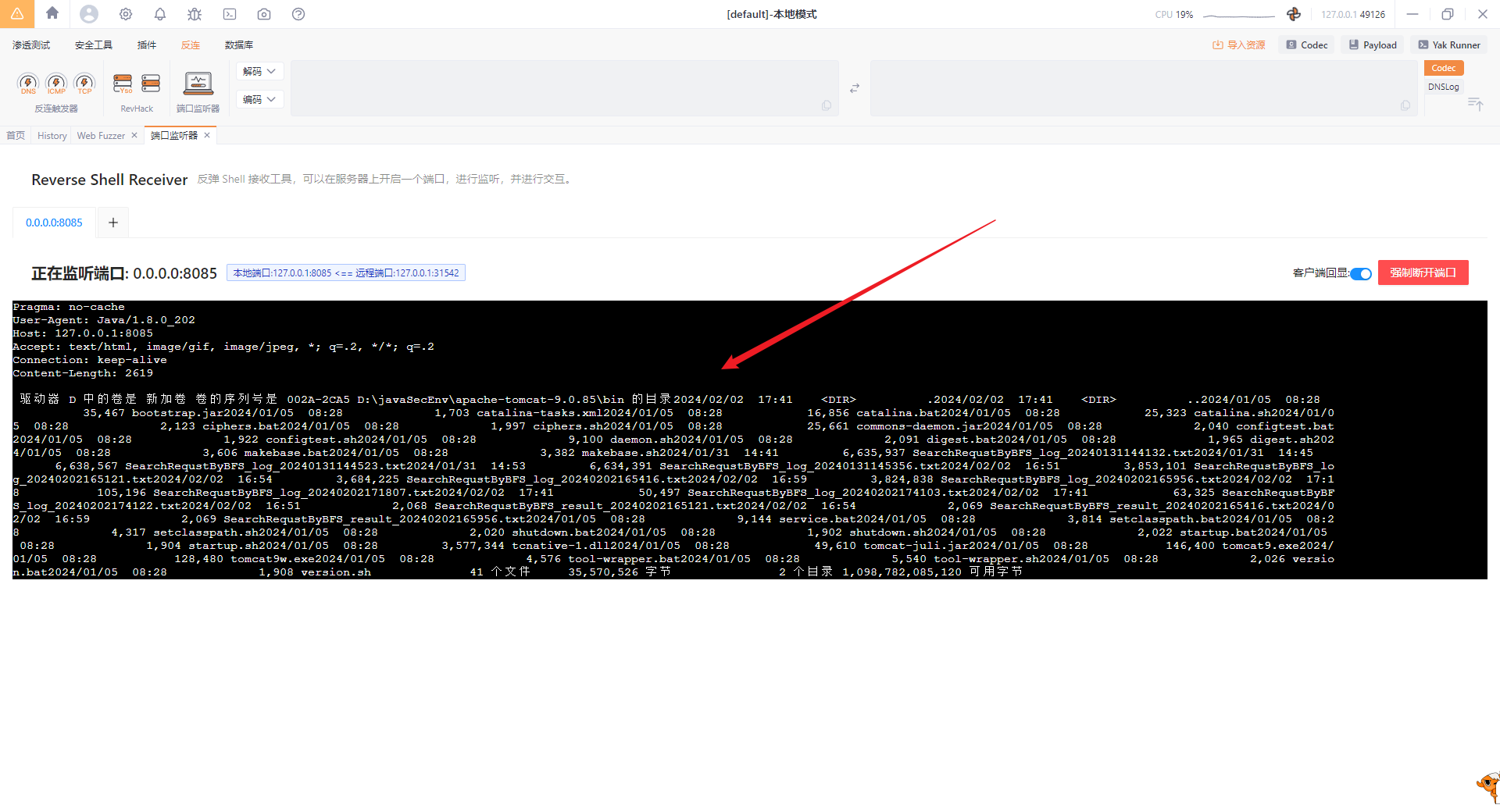This screenshot has height=812, width=1500.
Task: Open the help question mark icon
Action: click(298, 14)
